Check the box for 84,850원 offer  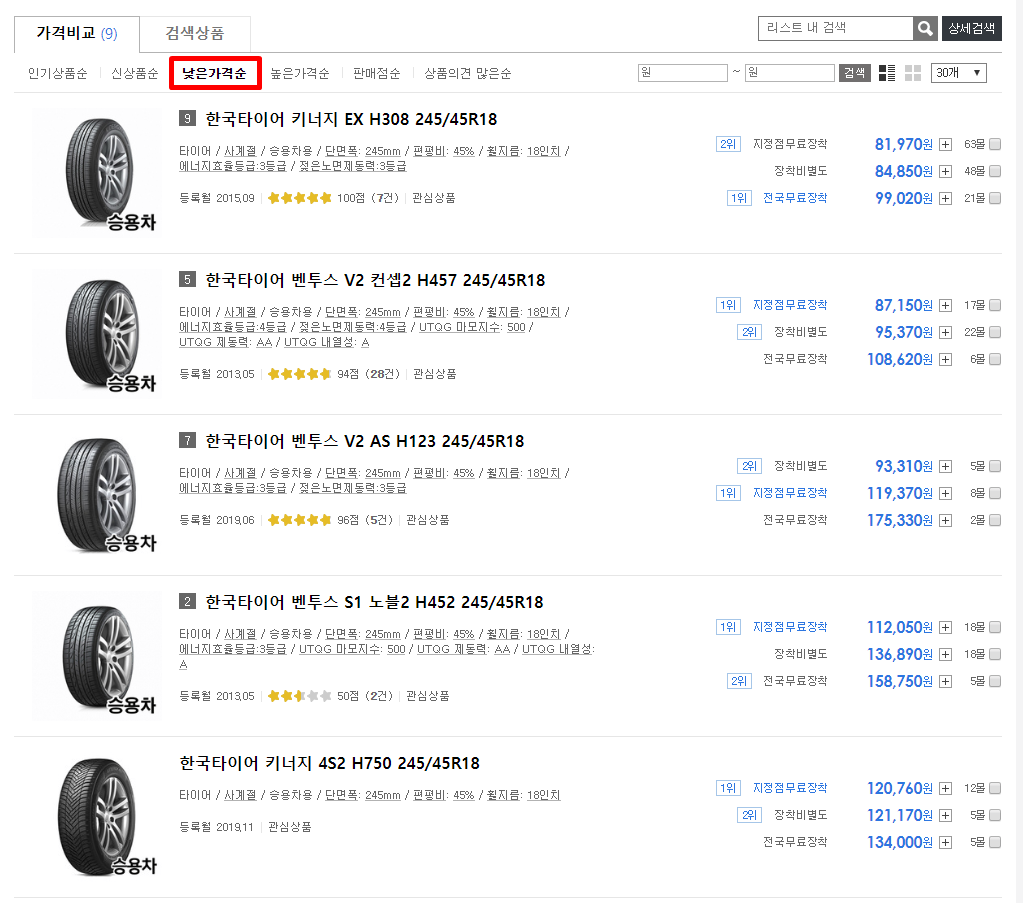995,171
